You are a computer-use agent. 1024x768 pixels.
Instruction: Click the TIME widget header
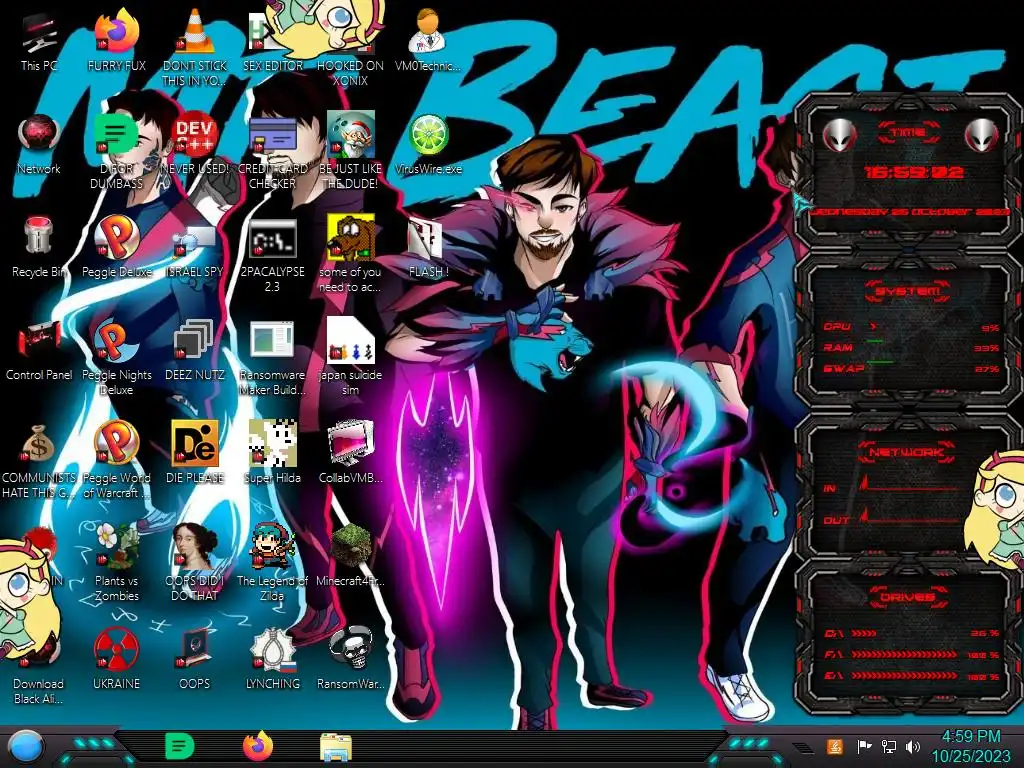[x=908, y=133]
